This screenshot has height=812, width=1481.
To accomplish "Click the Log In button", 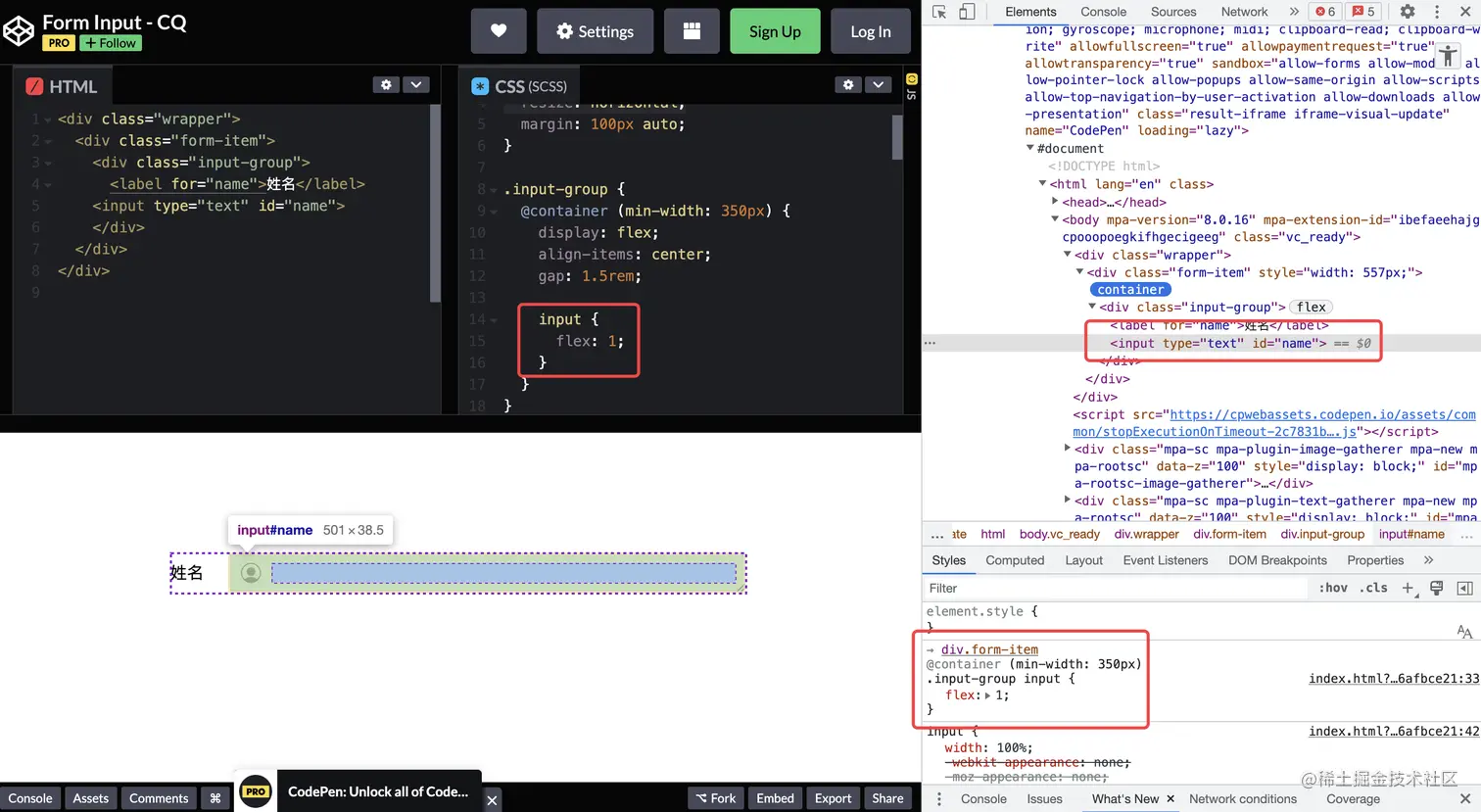I will tap(871, 31).
